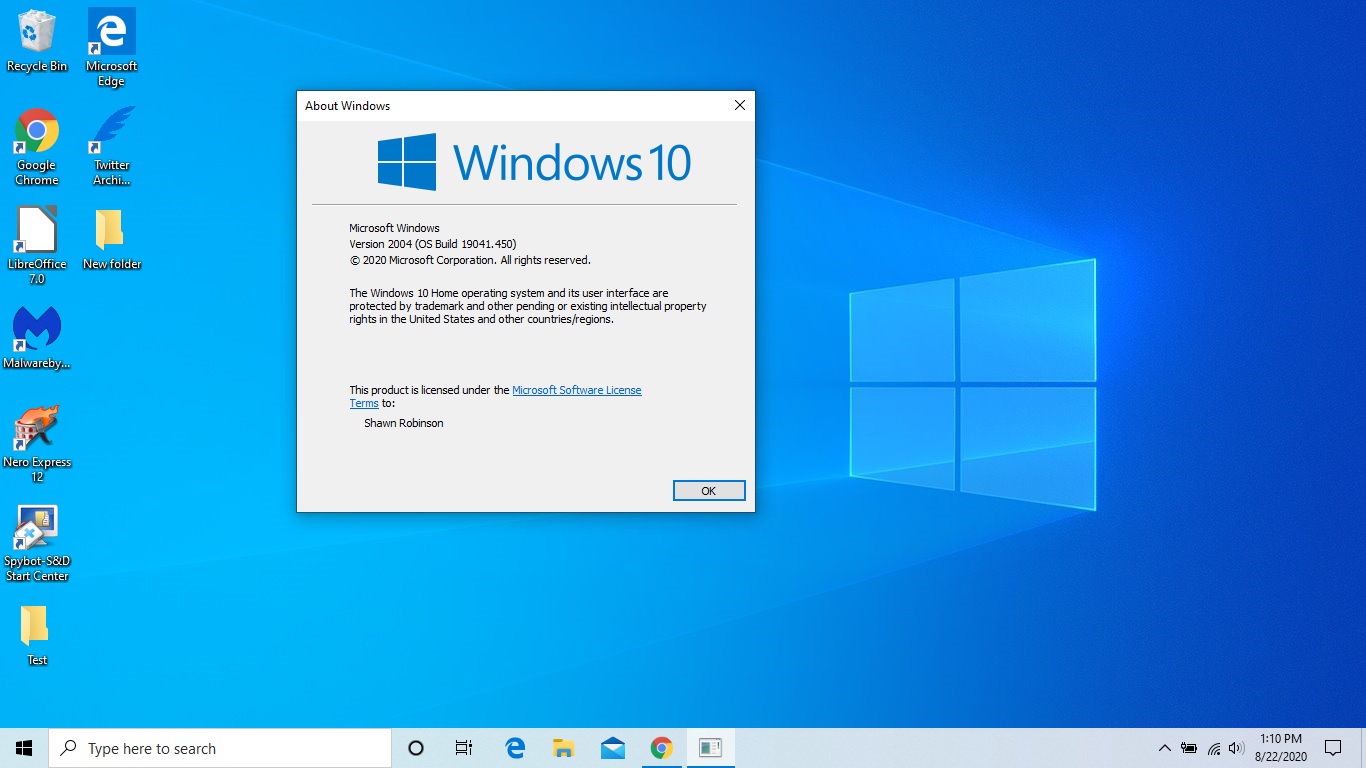Image resolution: width=1366 pixels, height=768 pixels.
Task: Open File Explorer from the taskbar
Action: tap(564, 748)
